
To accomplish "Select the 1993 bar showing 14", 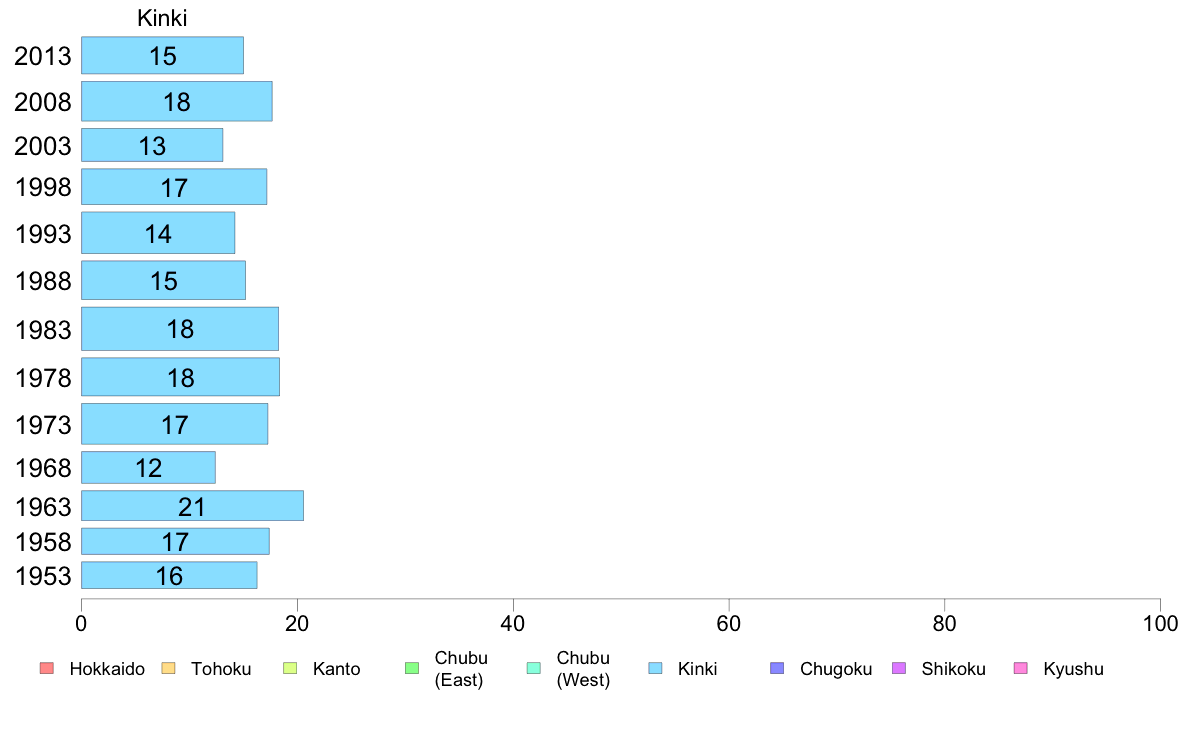I will (158, 233).
